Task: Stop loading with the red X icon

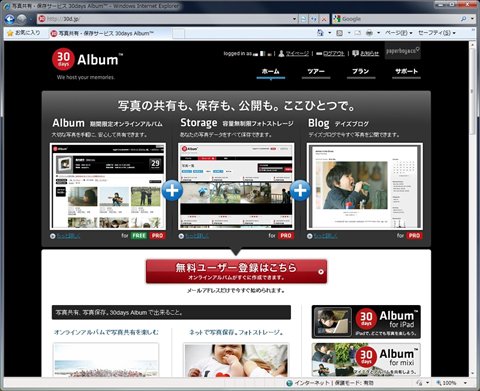Action: (x=324, y=19)
